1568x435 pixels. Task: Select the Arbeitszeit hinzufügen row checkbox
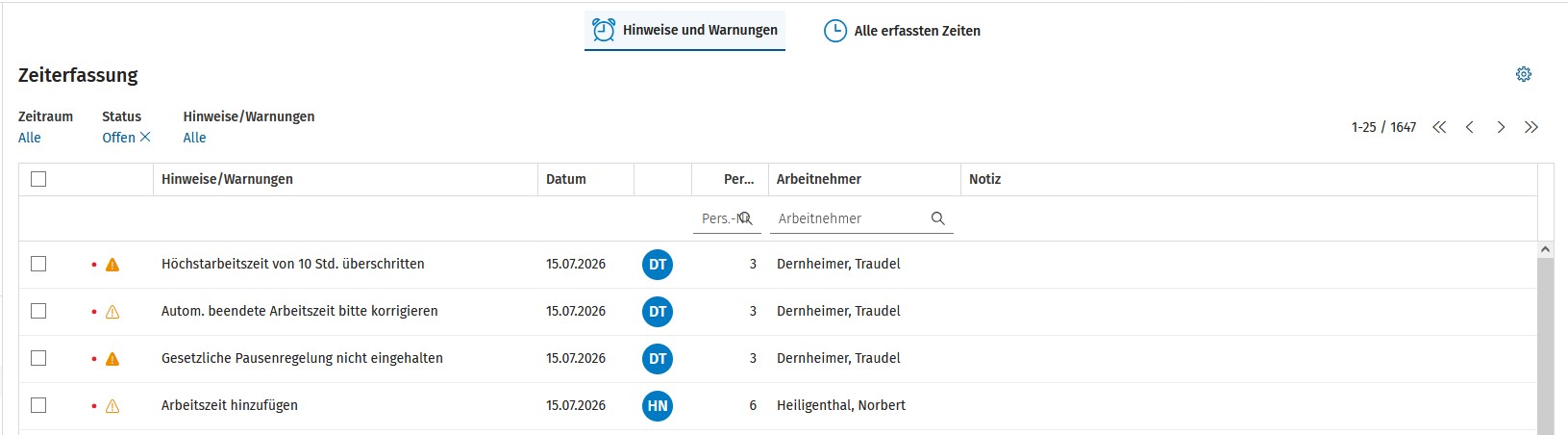tap(38, 405)
